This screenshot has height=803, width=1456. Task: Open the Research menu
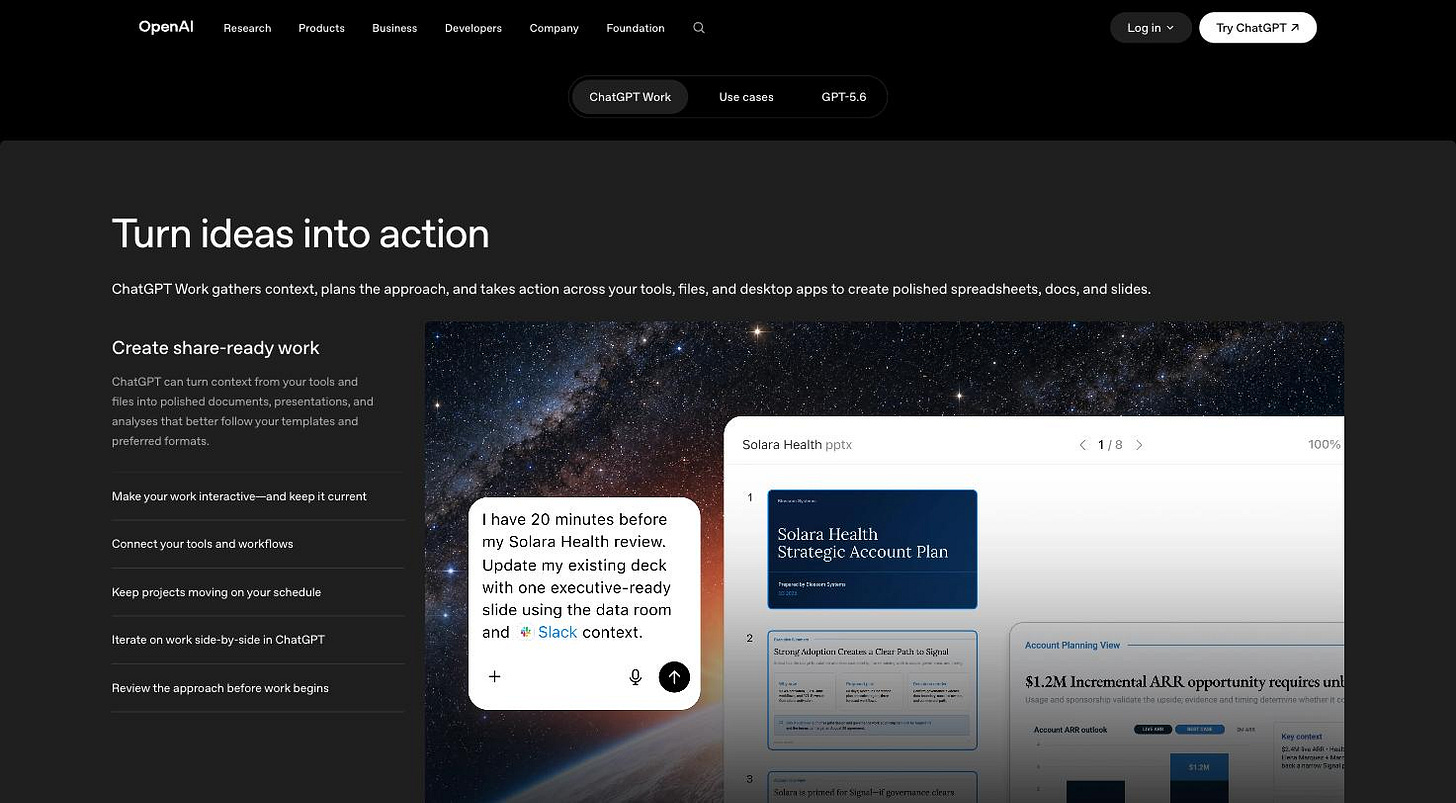[247, 28]
